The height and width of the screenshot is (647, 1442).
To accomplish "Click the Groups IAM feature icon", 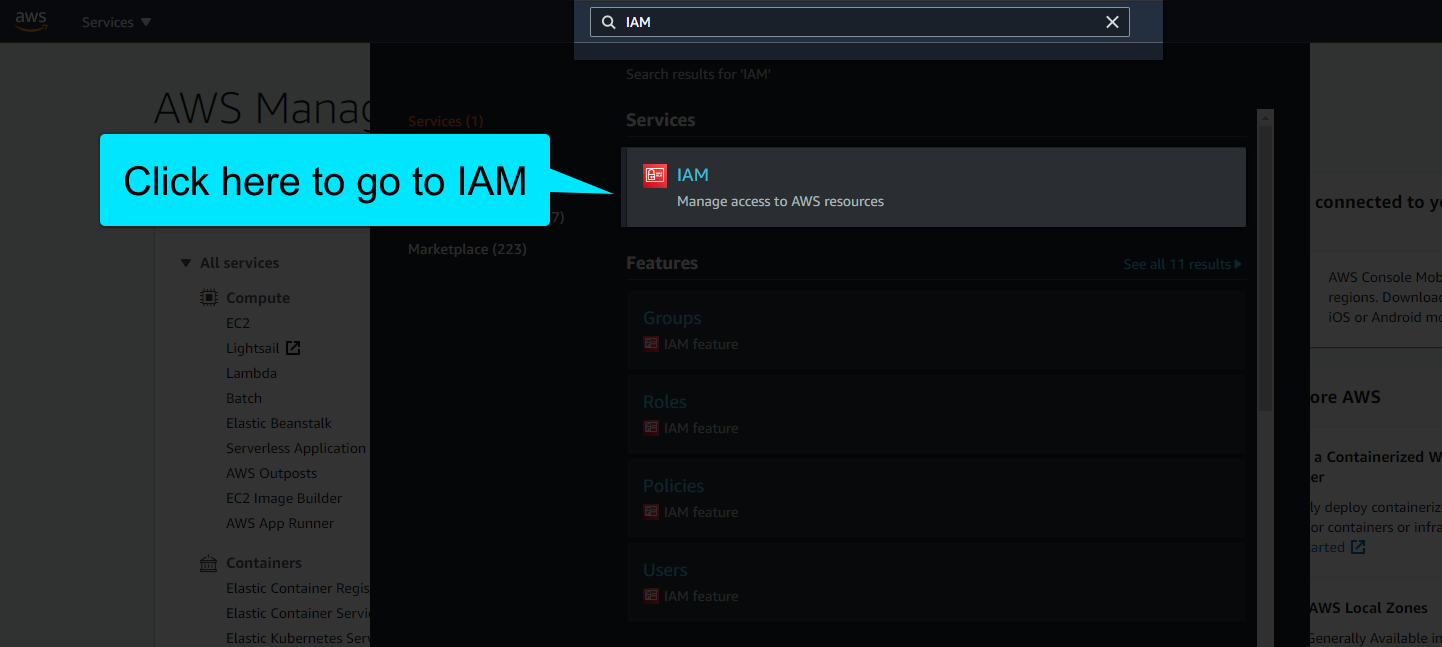I will point(652,344).
